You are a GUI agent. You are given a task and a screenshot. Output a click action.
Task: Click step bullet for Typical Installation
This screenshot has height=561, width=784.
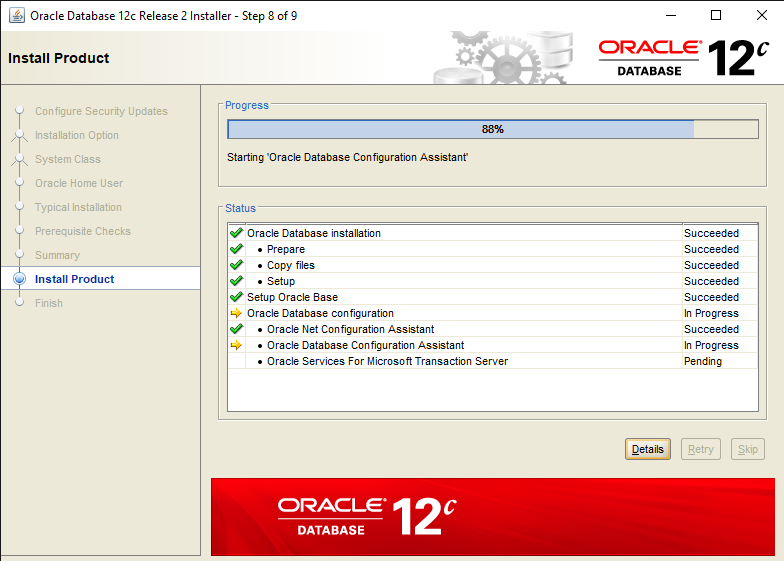[x=20, y=207]
